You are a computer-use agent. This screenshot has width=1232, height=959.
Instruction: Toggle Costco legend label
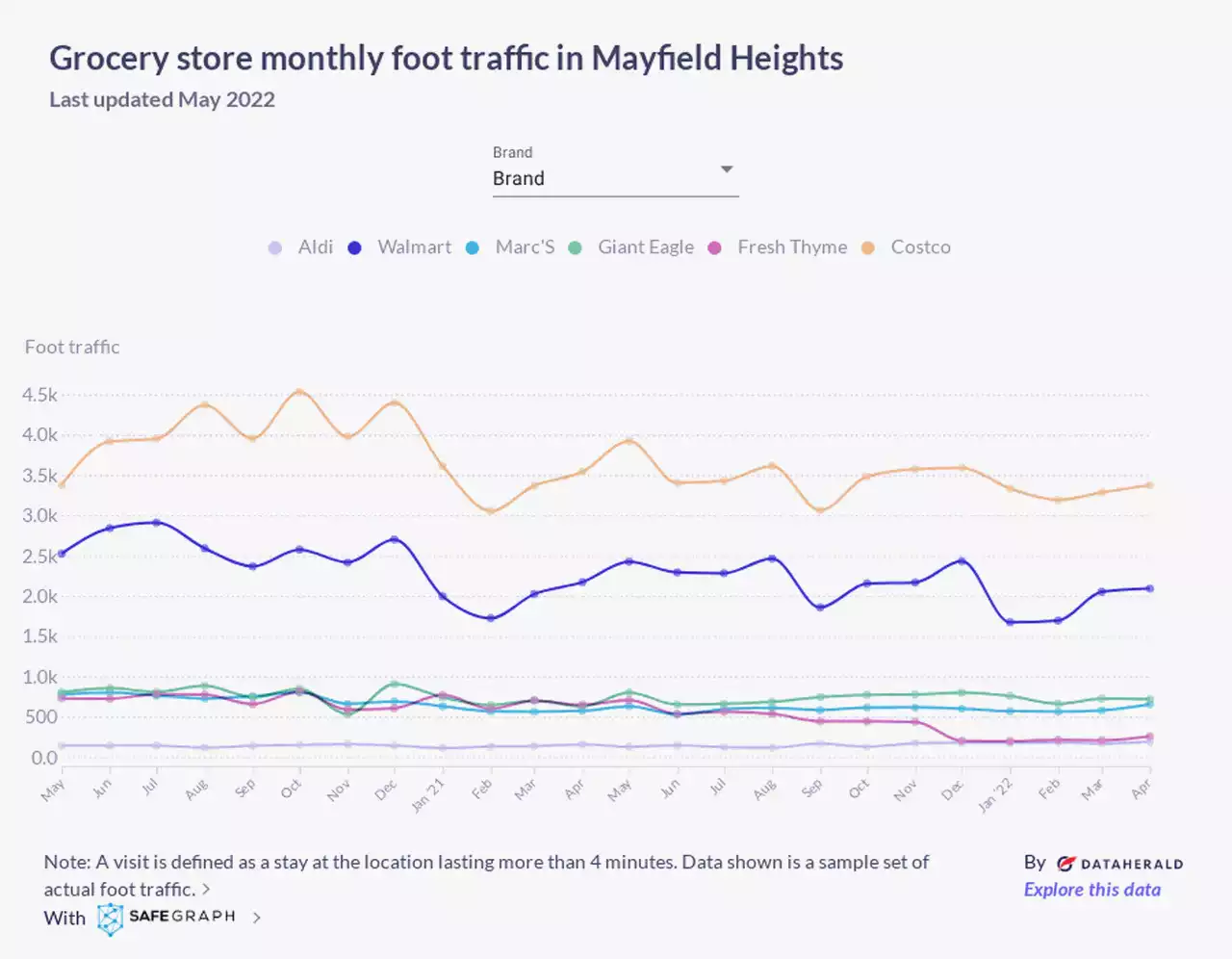920,247
